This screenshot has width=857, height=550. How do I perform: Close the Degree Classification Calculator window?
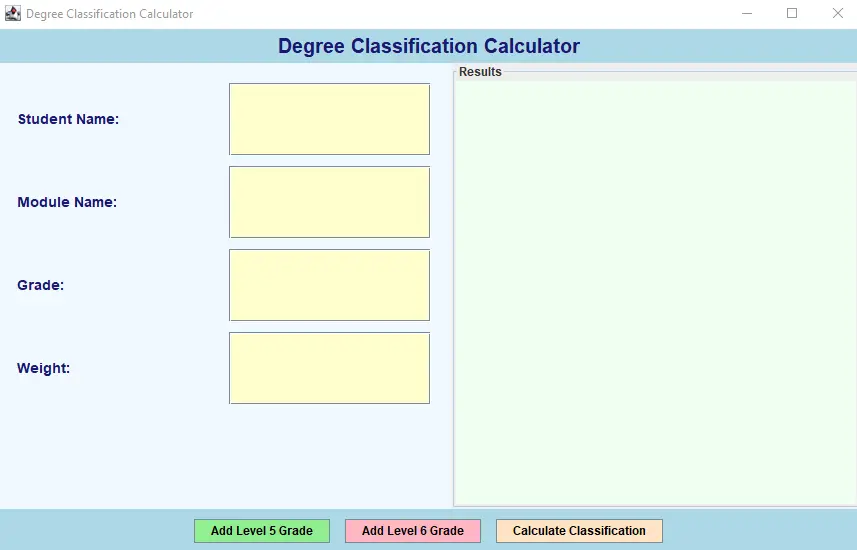point(837,13)
